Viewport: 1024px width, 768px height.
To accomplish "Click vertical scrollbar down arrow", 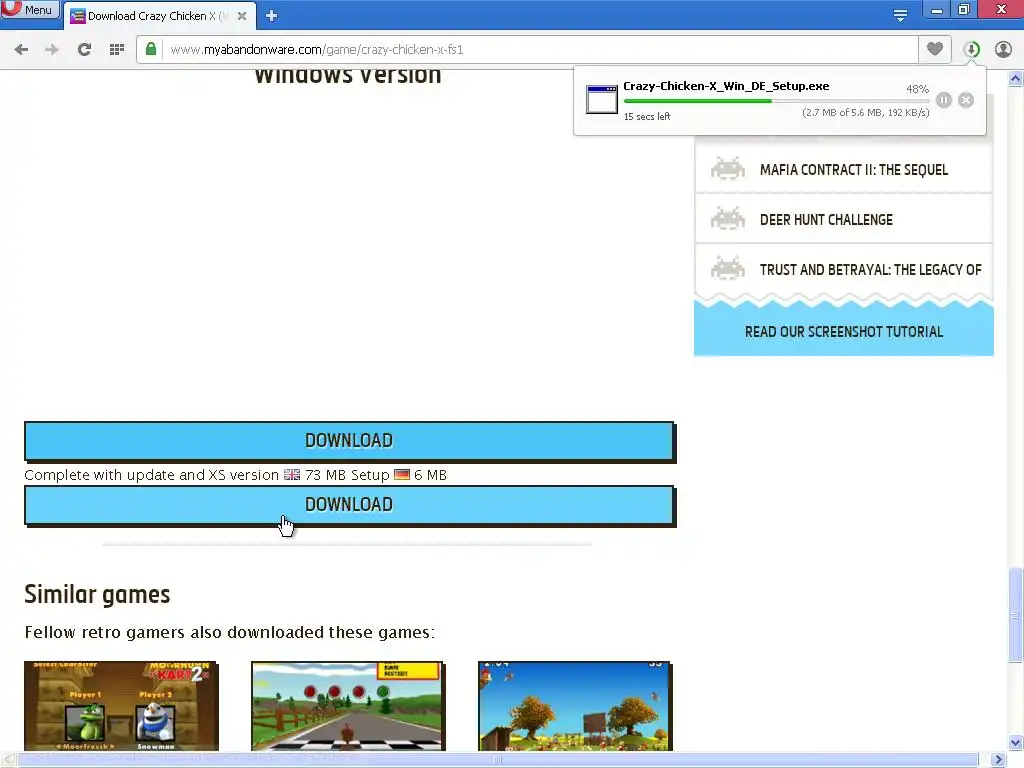I will point(1016,743).
